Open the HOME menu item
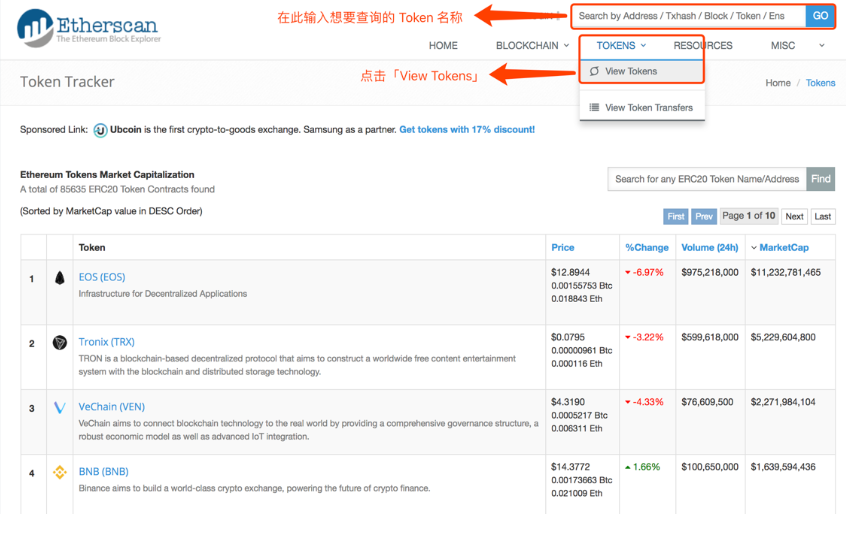The height and width of the screenshot is (534, 846). click(443, 45)
